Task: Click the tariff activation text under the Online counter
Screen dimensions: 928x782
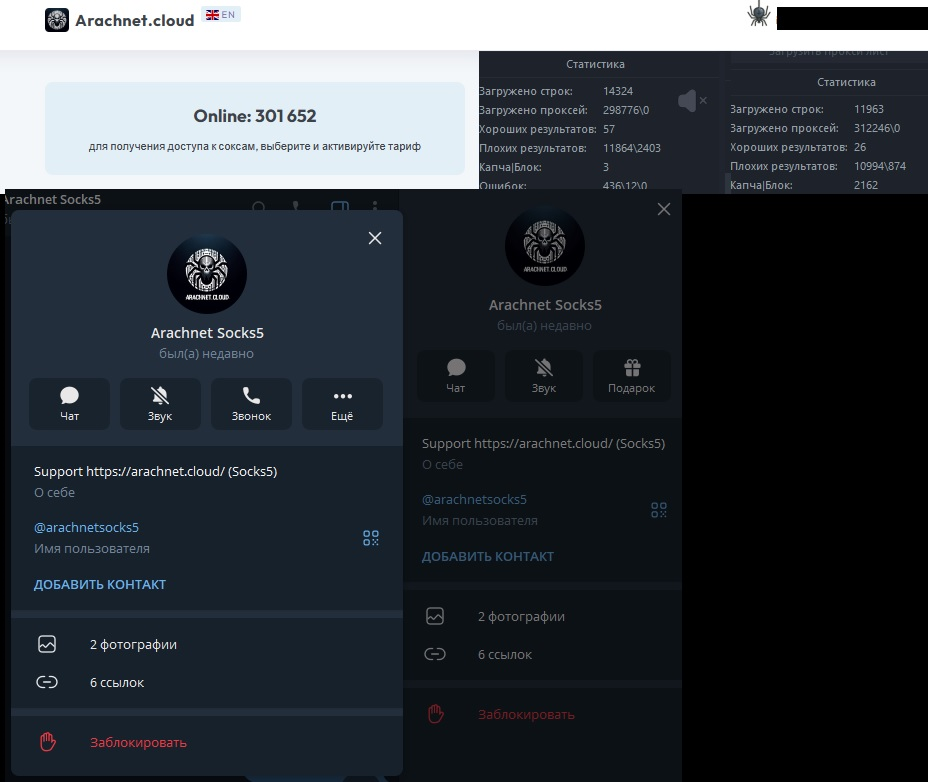Action: pos(254,146)
